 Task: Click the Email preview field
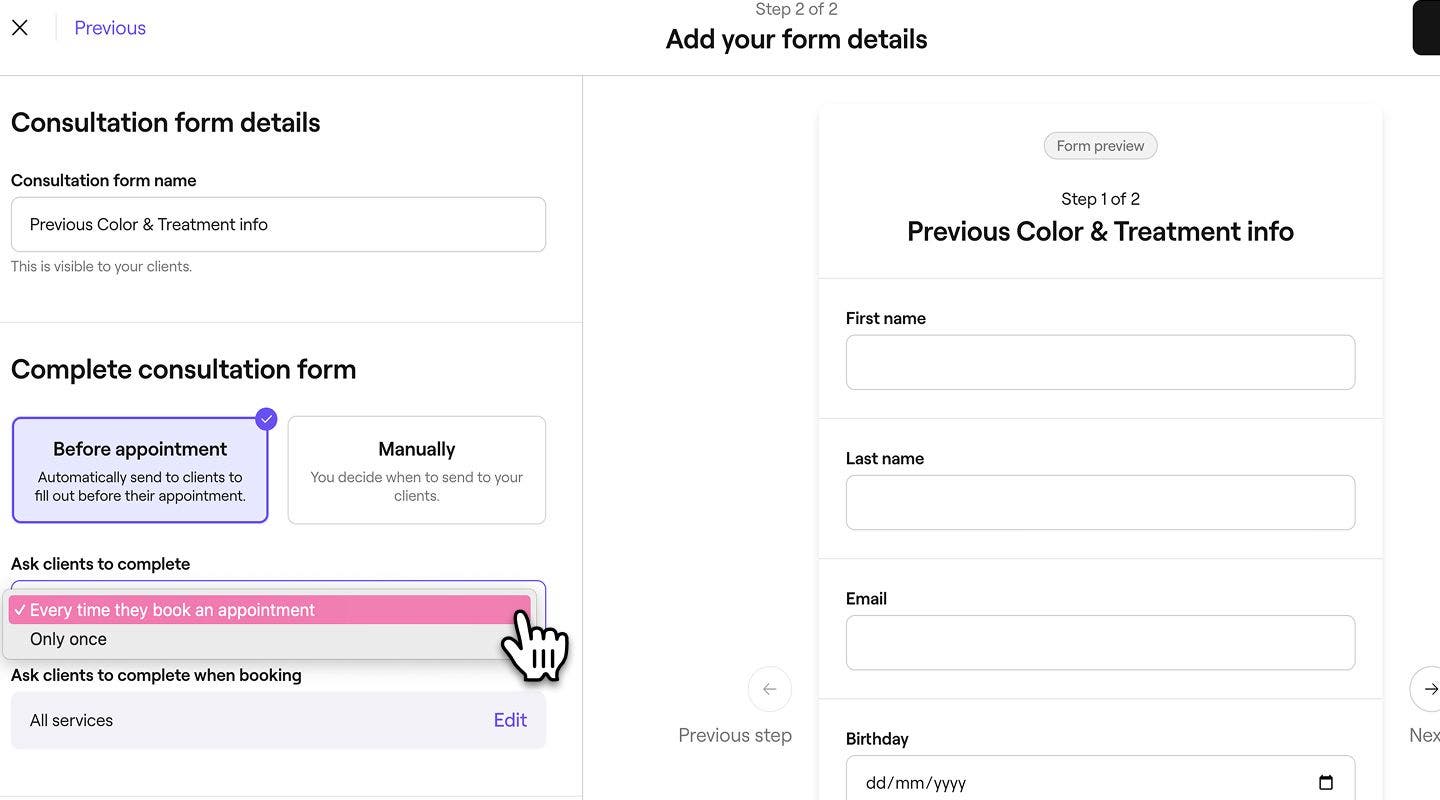coord(1100,642)
